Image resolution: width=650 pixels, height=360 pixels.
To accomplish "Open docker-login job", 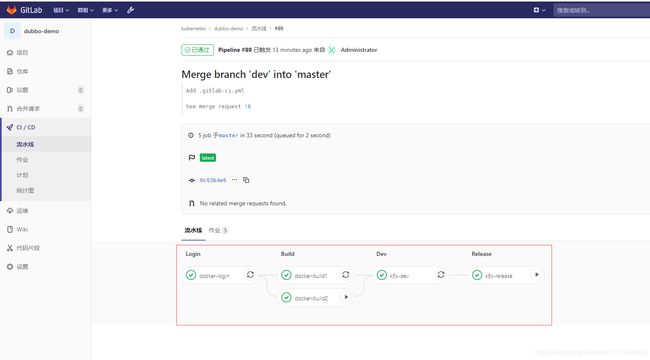I will (x=214, y=276).
